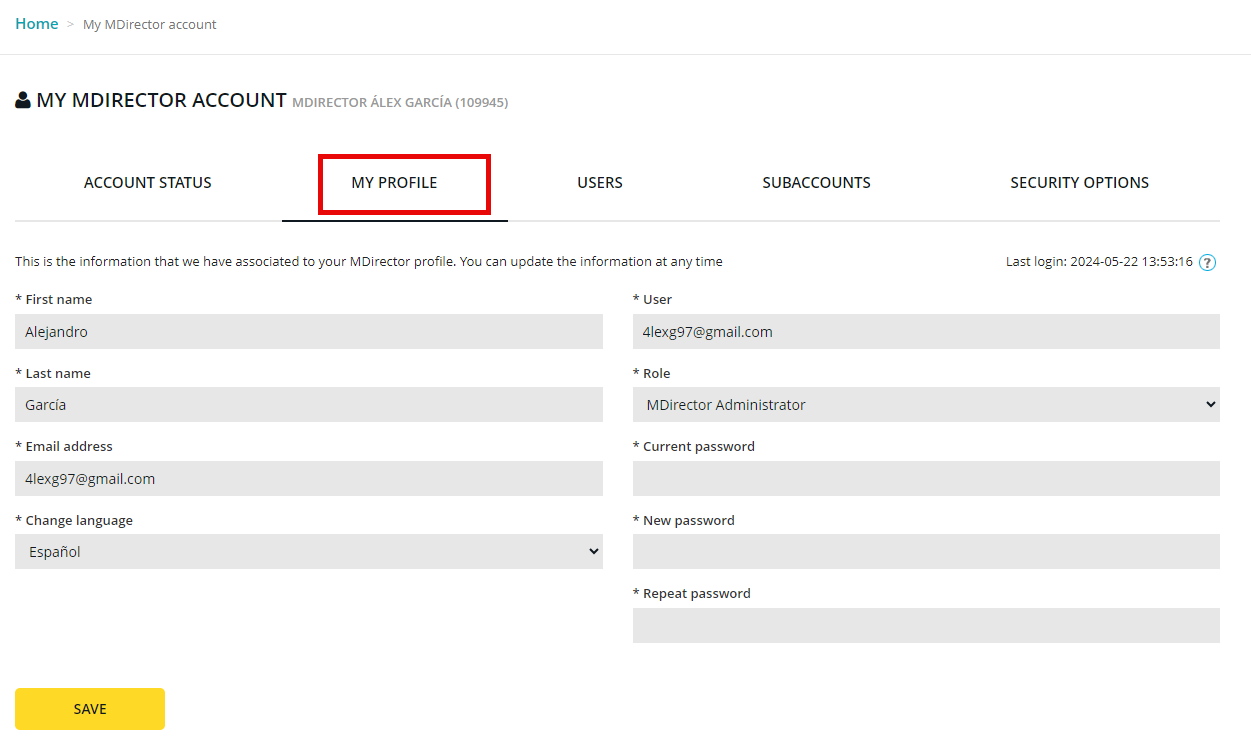This screenshot has height=744, width=1251.
Task: Focus the New password field
Action: 926,552
